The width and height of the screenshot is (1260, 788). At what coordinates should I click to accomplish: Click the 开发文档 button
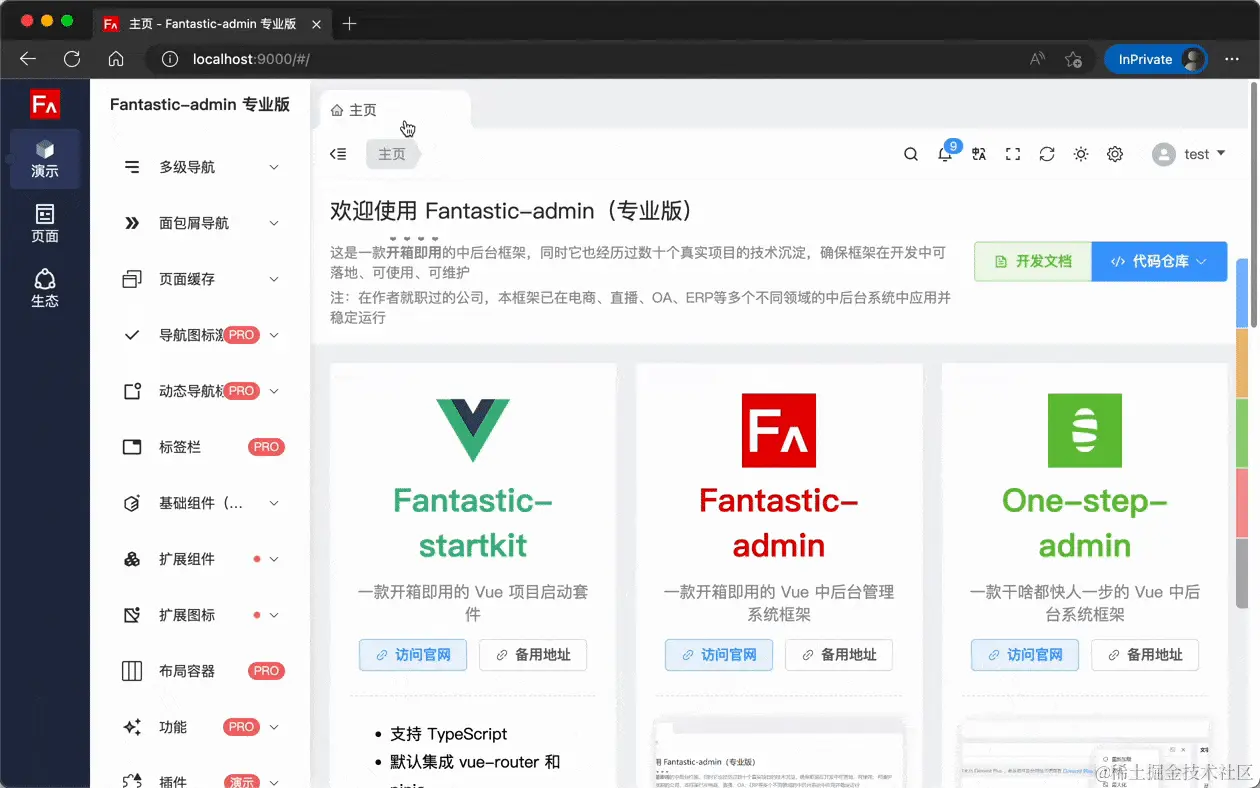tap(1033, 261)
